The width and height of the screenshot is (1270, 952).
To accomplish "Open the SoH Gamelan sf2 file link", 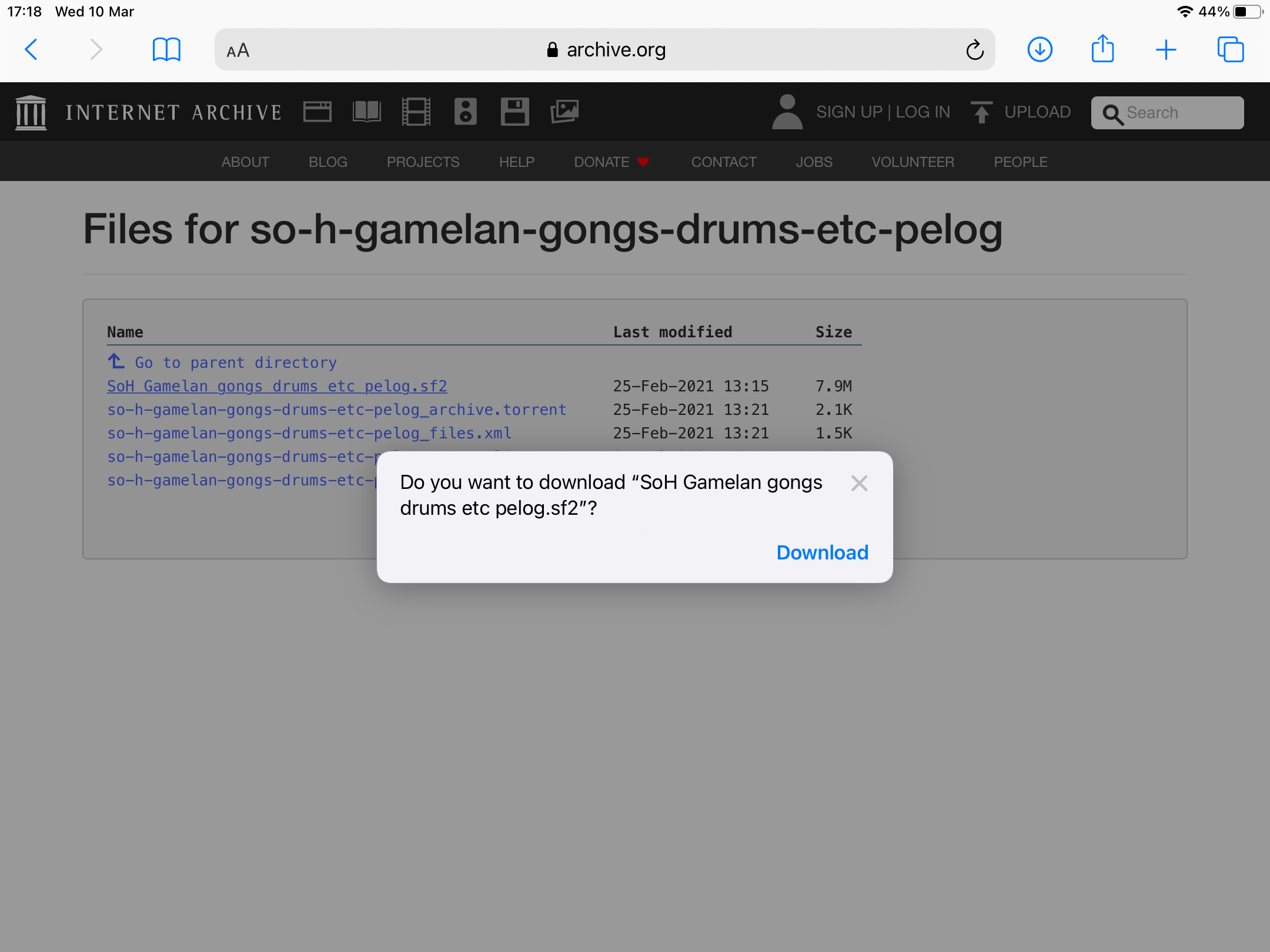I will click(277, 386).
